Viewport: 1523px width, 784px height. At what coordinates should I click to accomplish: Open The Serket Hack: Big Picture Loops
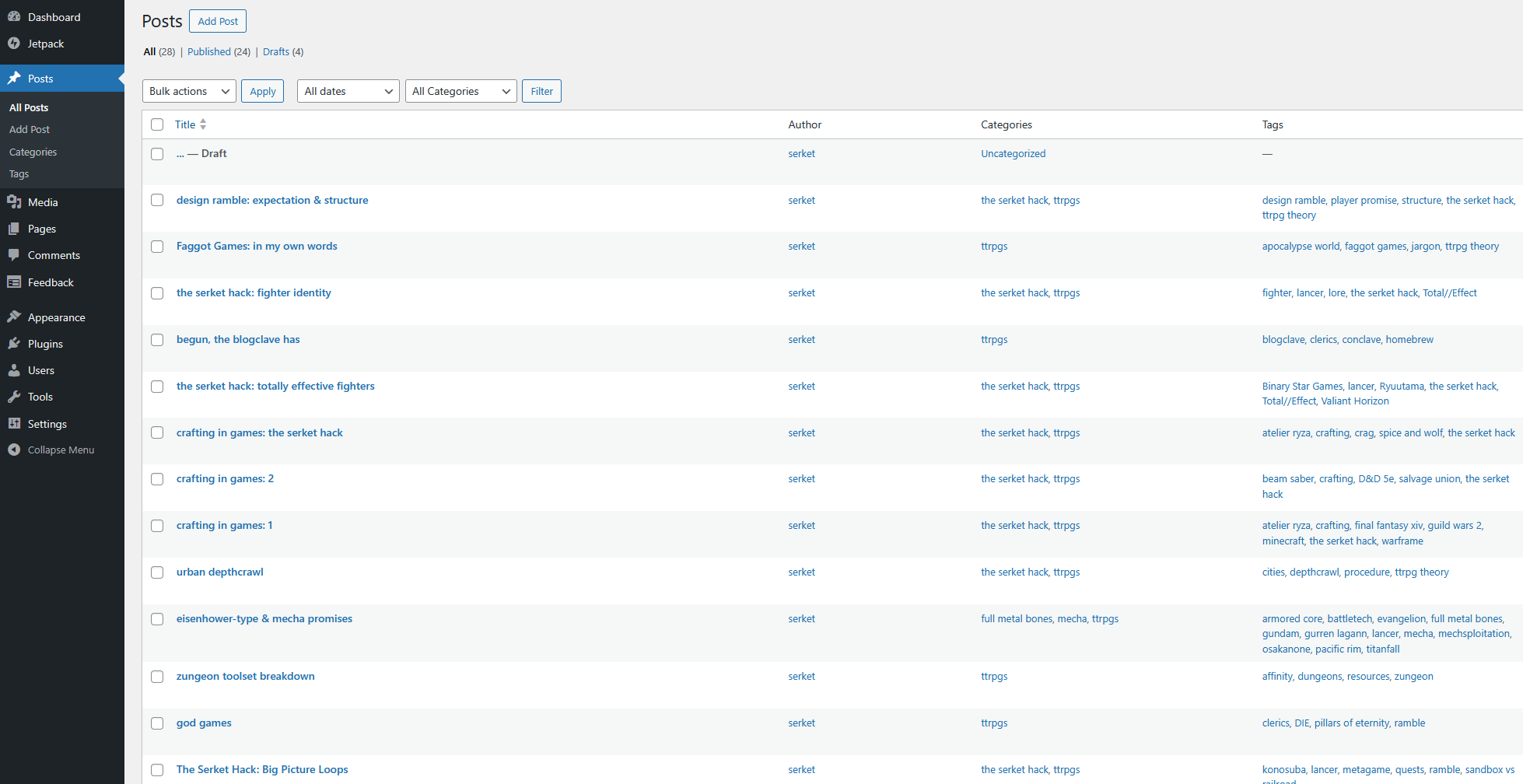click(x=262, y=769)
